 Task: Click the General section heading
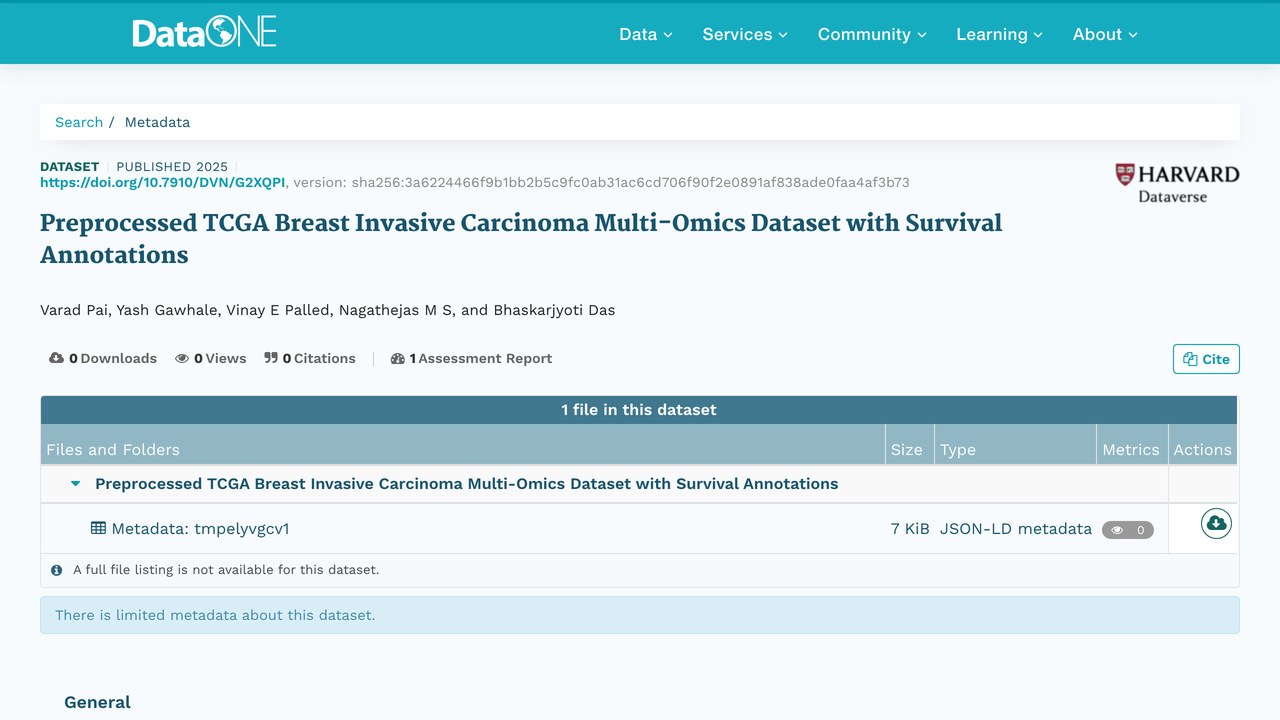coord(97,702)
